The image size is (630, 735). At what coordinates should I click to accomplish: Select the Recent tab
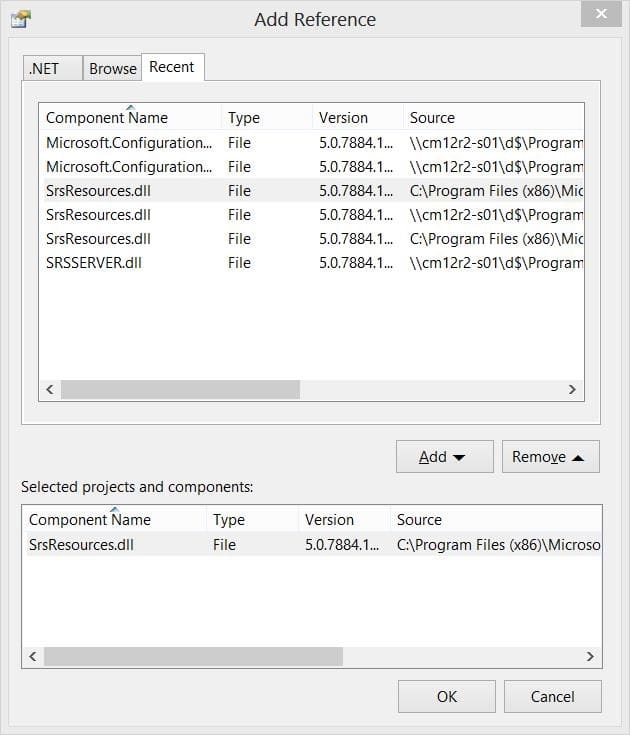(x=172, y=67)
